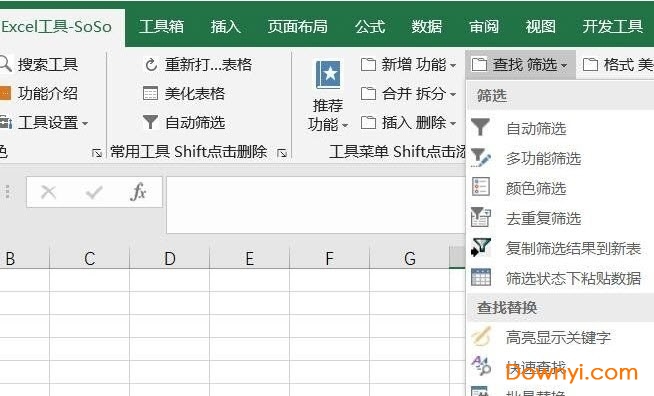This screenshot has height=396, width=654.
Task: Open the 公式 ribbon tab
Action: (x=370, y=27)
